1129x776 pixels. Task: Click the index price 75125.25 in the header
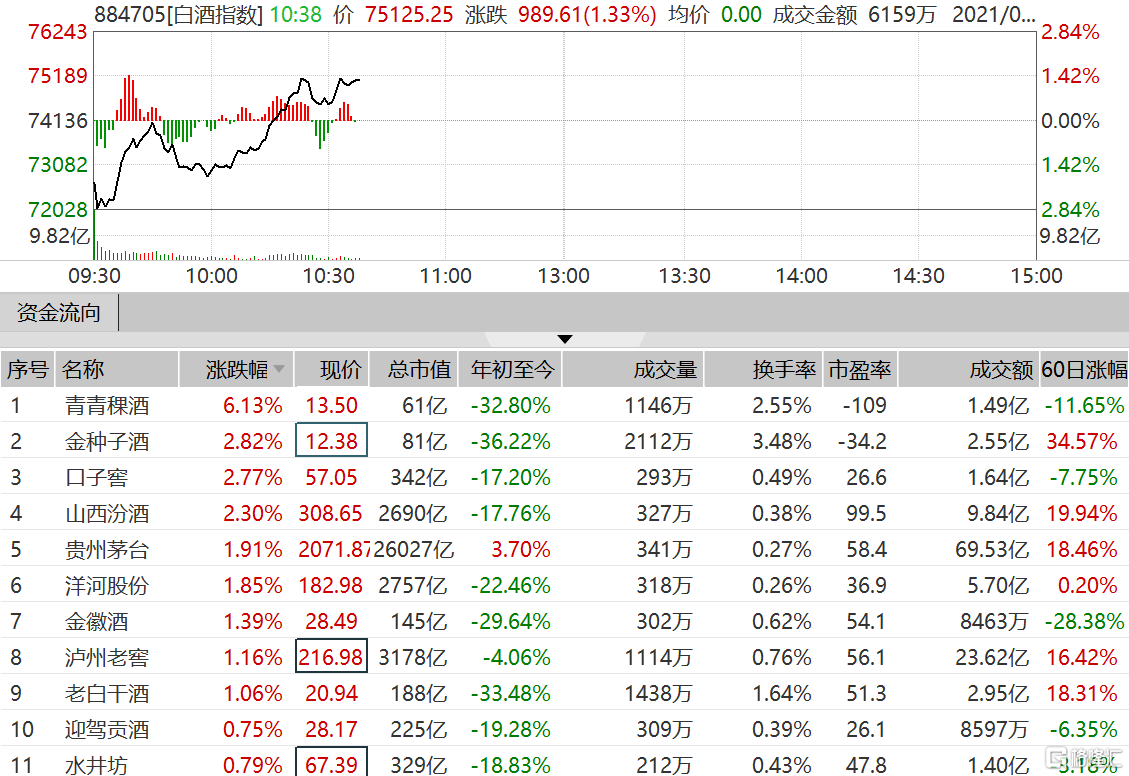click(x=409, y=14)
